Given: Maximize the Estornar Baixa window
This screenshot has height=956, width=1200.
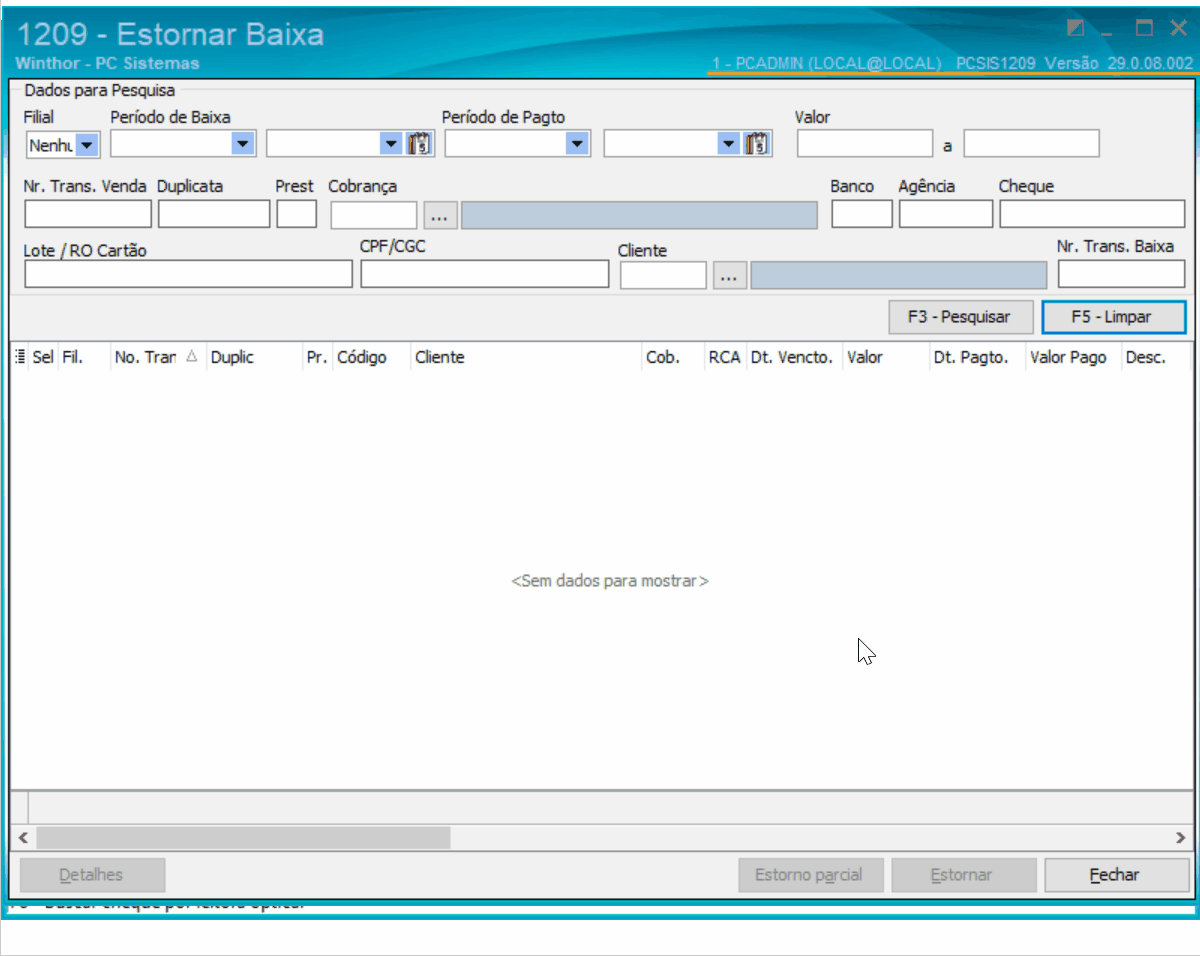Looking at the screenshot, I should (x=1144, y=28).
